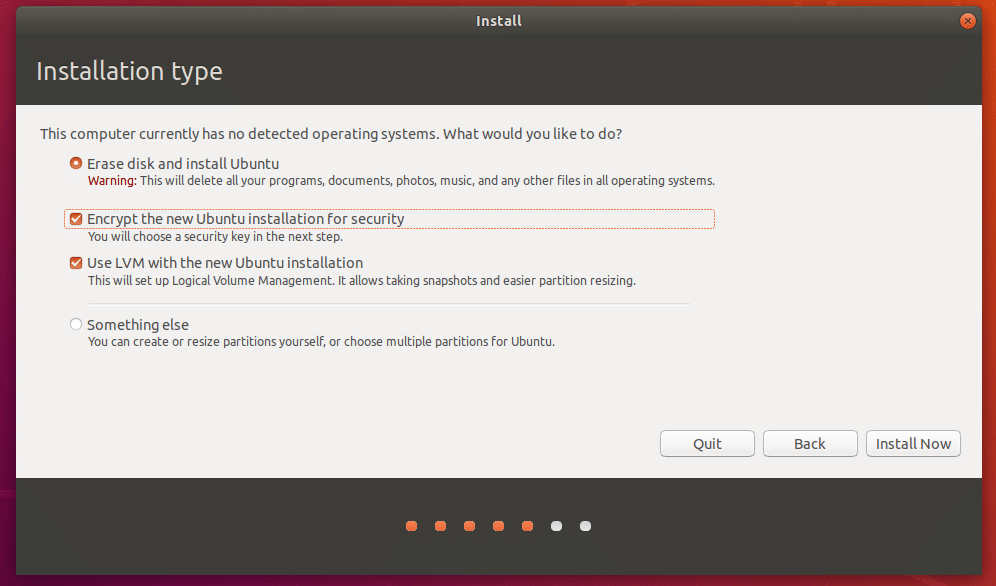This screenshot has width=996, height=586.
Task: Click the Logical Volume Management description text
Action: click(x=361, y=281)
